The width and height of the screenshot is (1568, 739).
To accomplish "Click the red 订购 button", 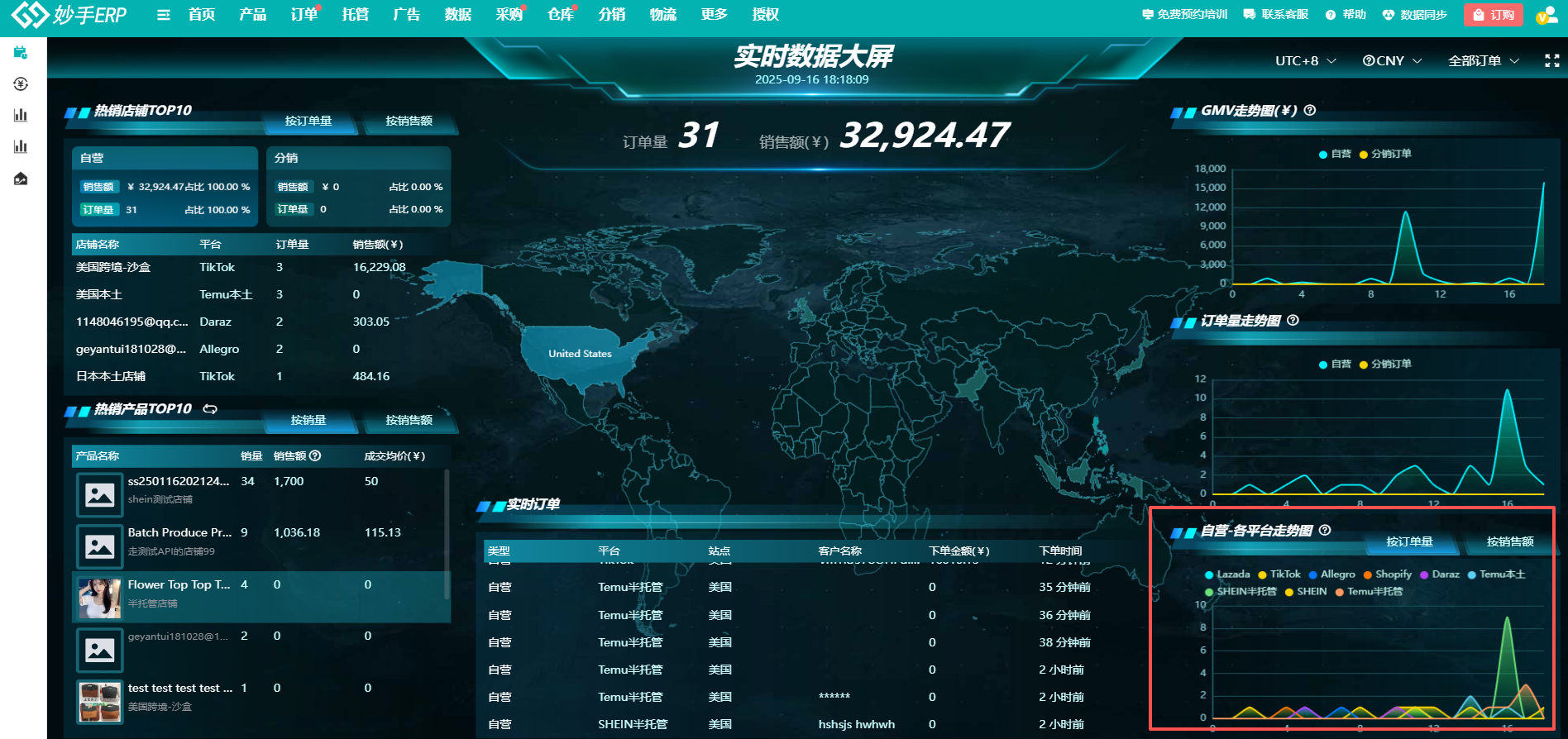I will tap(1494, 15).
